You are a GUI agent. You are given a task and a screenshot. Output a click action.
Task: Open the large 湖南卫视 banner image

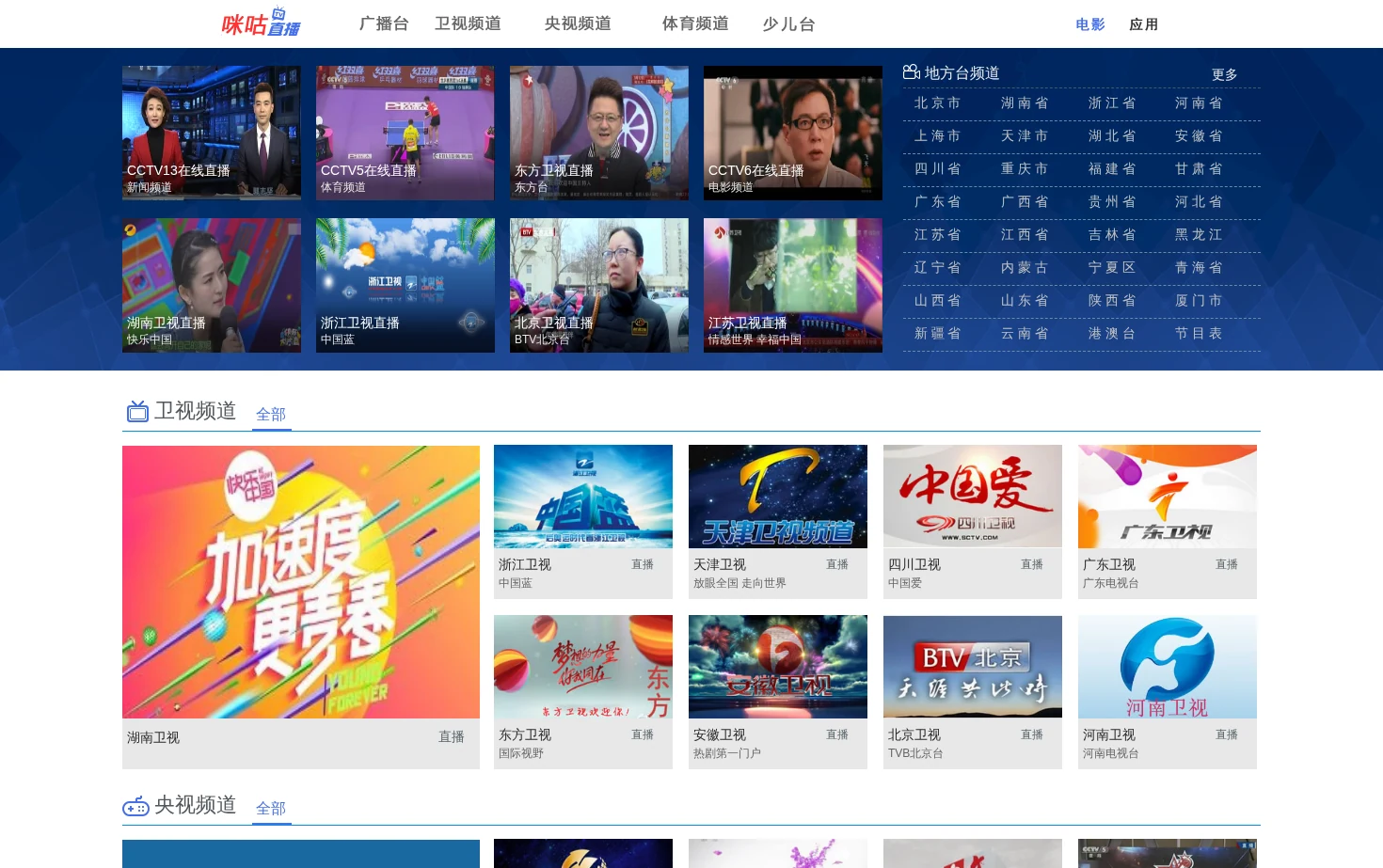(301, 582)
